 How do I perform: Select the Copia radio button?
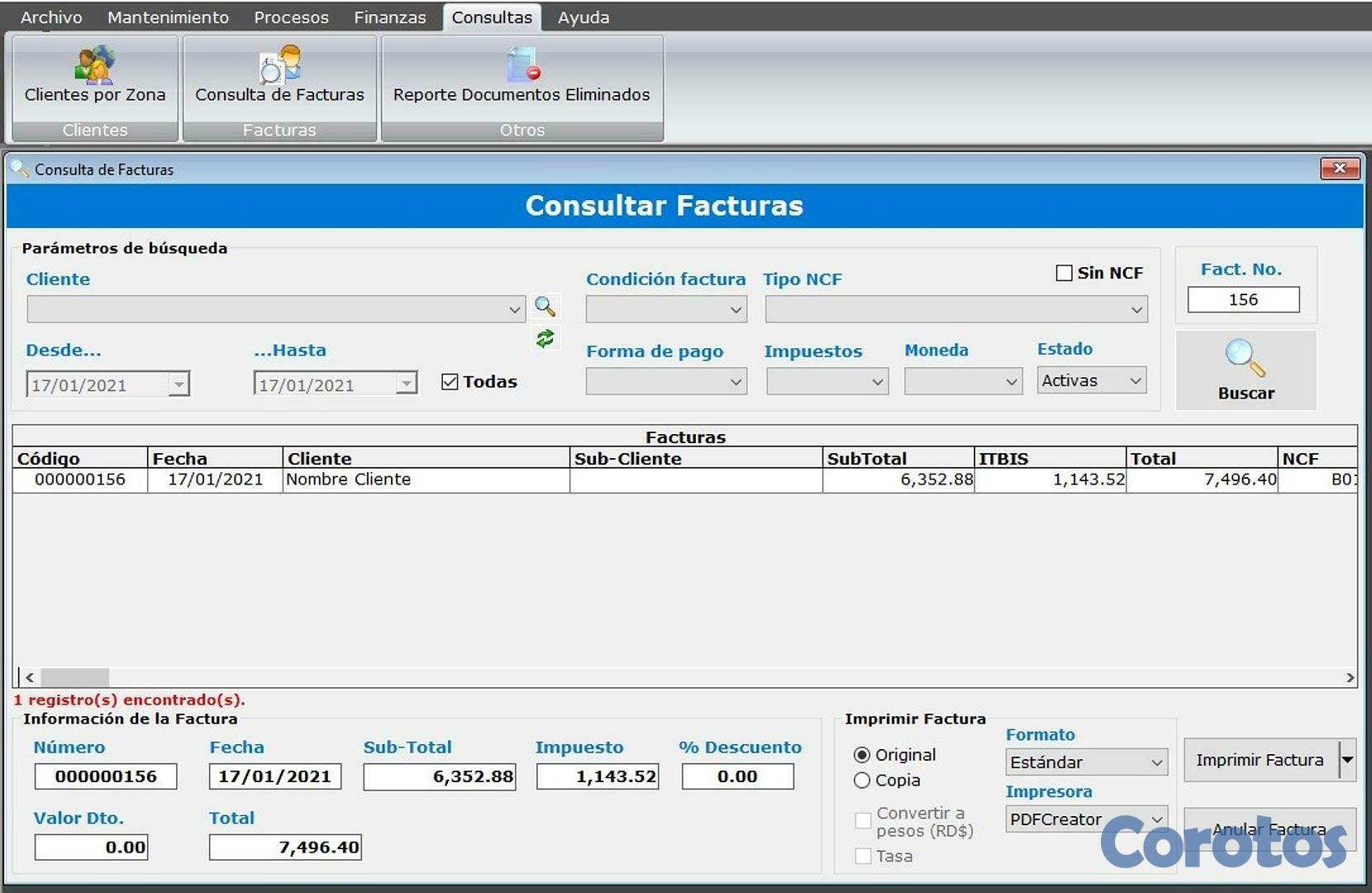pyautogui.click(x=863, y=781)
